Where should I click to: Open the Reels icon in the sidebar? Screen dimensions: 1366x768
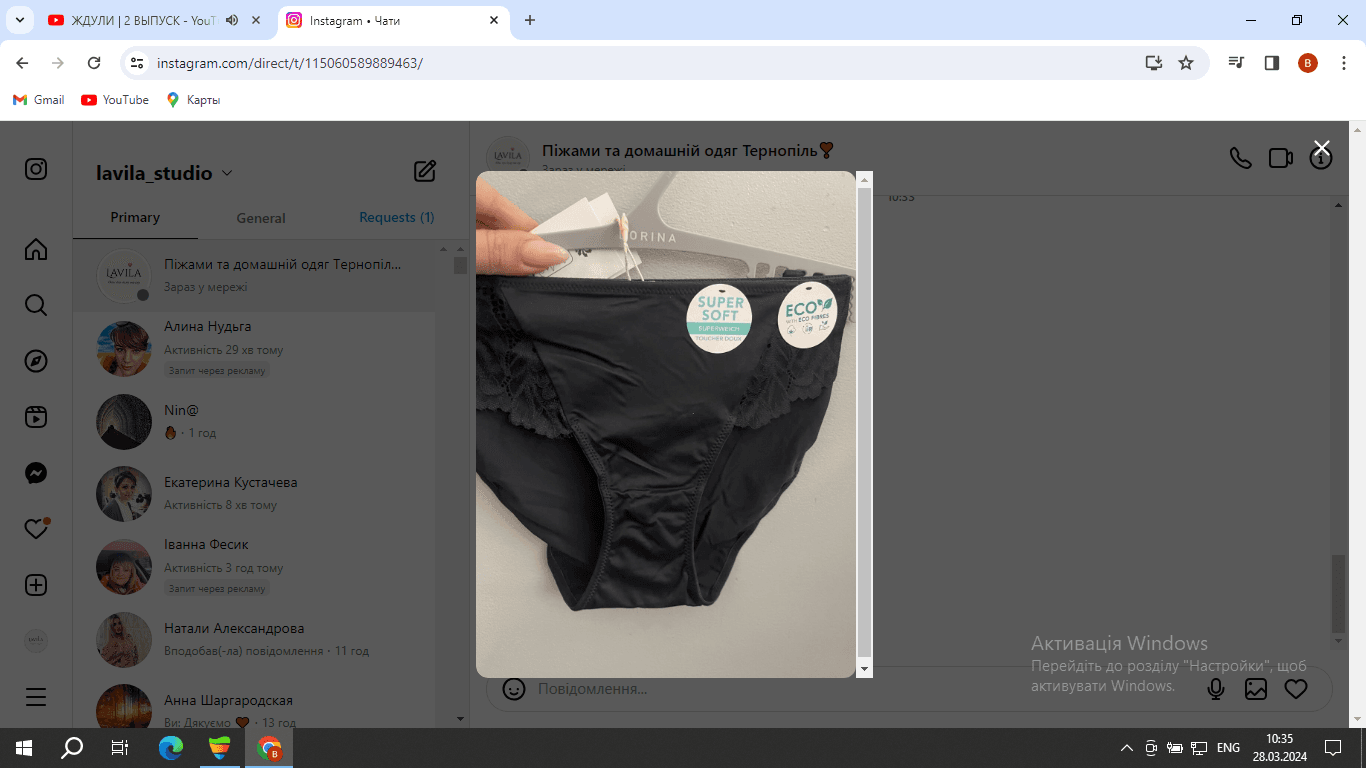36,417
